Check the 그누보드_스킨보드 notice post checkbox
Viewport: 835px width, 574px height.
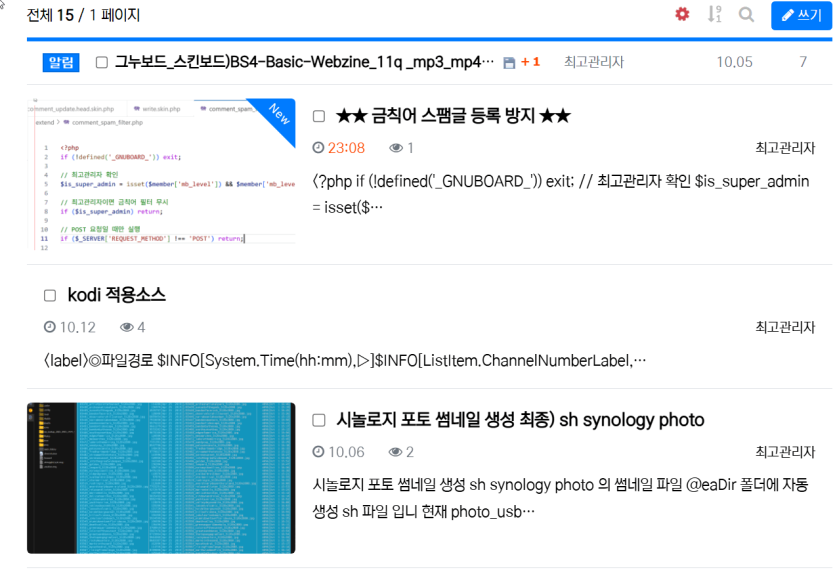click(102, 62)
